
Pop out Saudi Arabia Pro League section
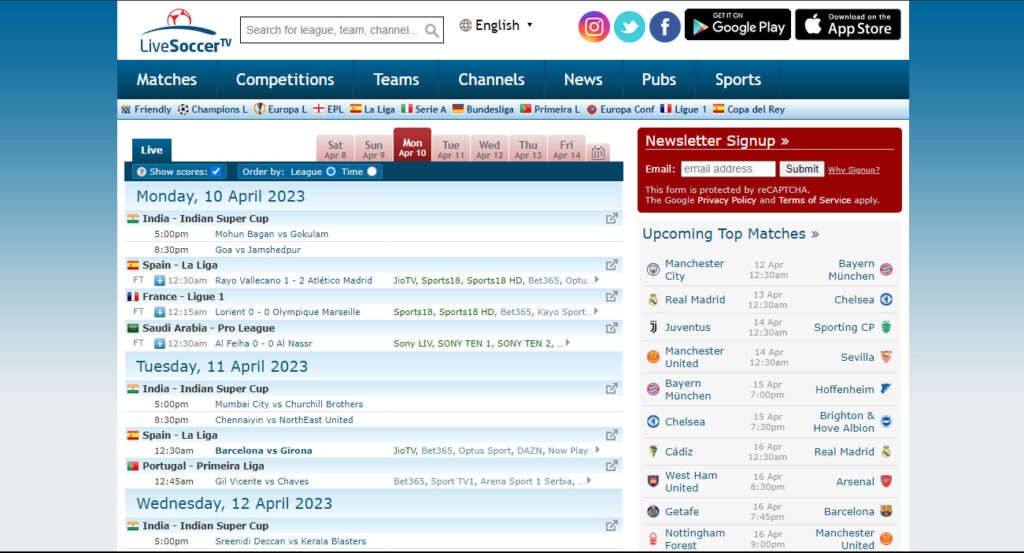[611, 328]
